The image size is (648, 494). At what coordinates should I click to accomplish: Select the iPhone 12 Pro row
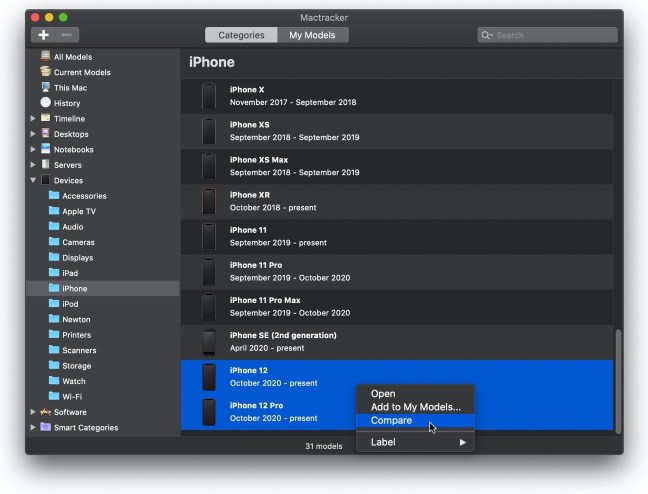(x=397, y=412)
